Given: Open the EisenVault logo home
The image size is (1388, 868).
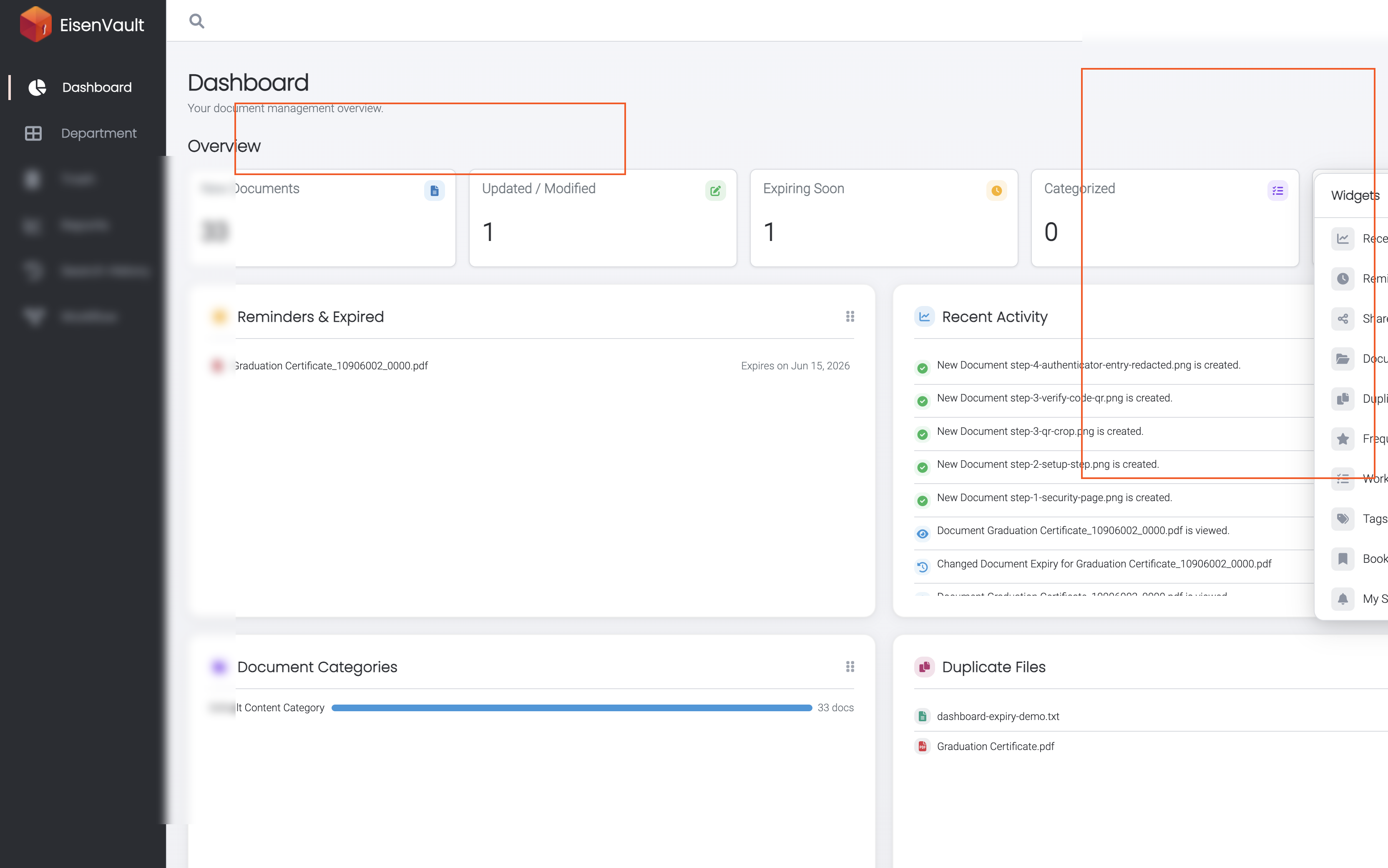Looking at the screenshot, I should pos(82,25).
